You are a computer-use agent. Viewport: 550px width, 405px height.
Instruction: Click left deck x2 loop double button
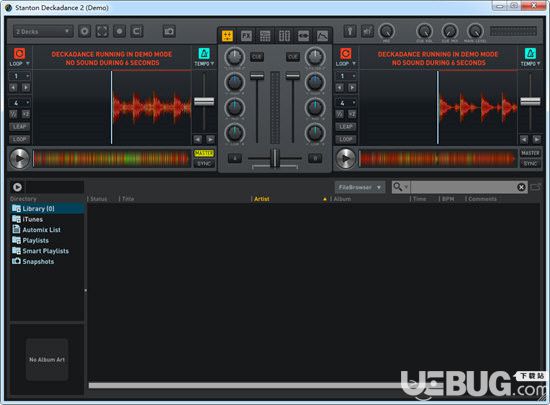coord(26,114)
